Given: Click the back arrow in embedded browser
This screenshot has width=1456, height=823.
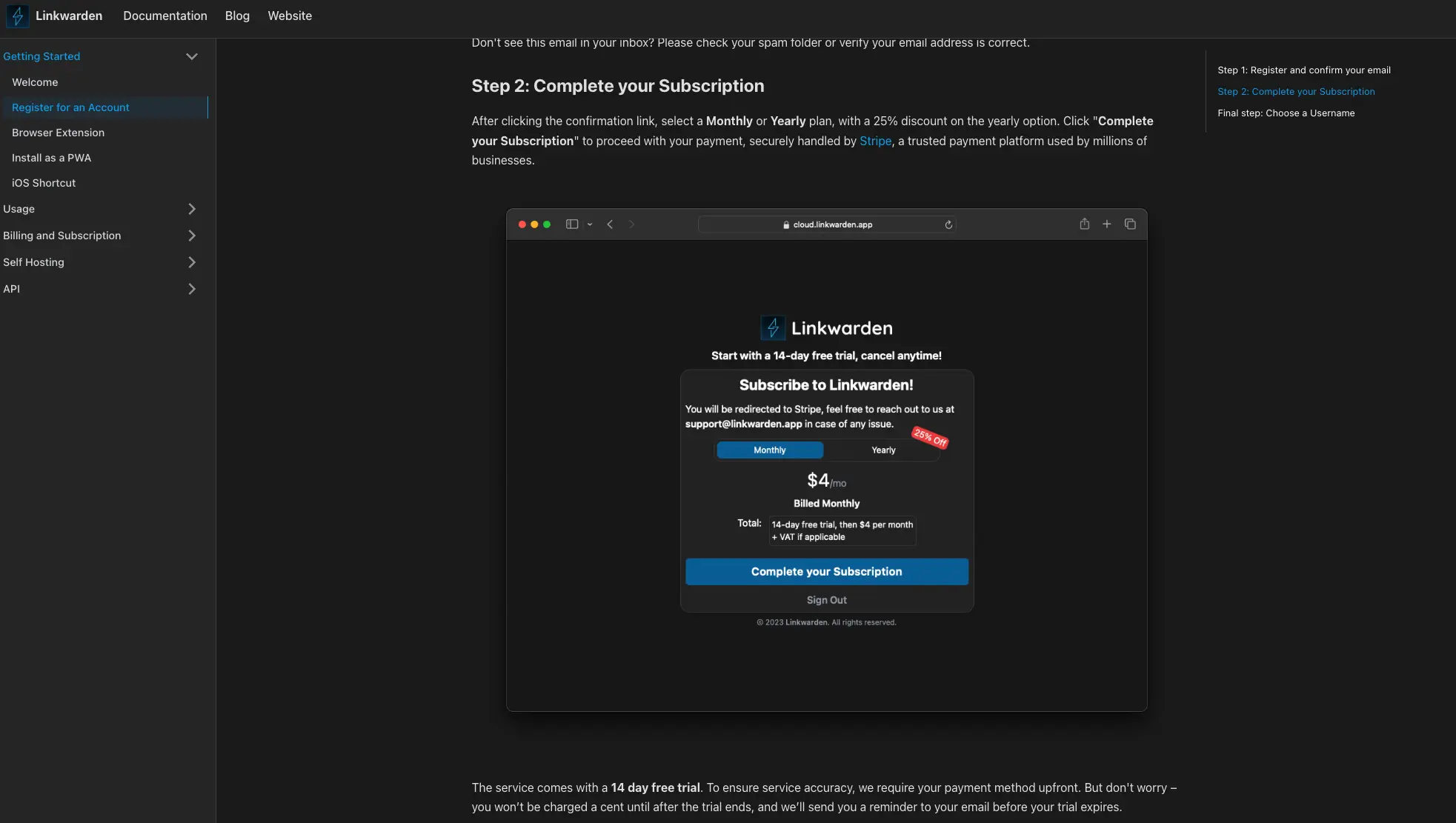Looking at the screenshot, I should tap(610, 224).
